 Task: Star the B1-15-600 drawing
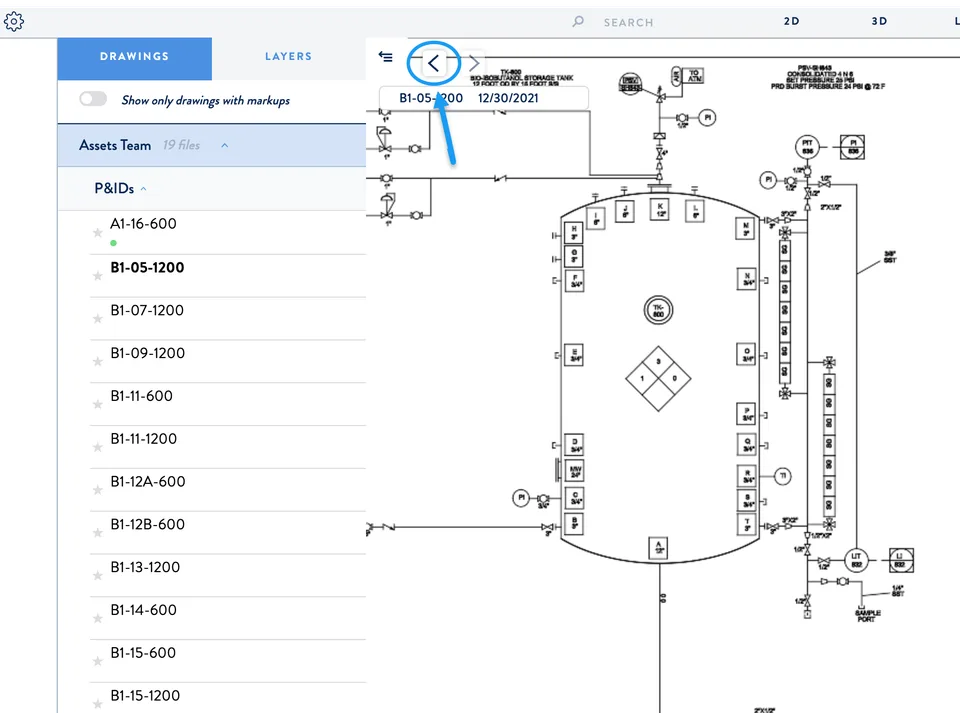click(97, 662)
